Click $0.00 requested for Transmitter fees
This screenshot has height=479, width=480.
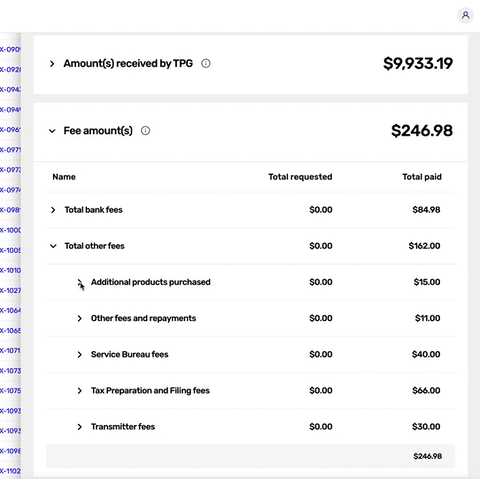click(x=321, y=427)
